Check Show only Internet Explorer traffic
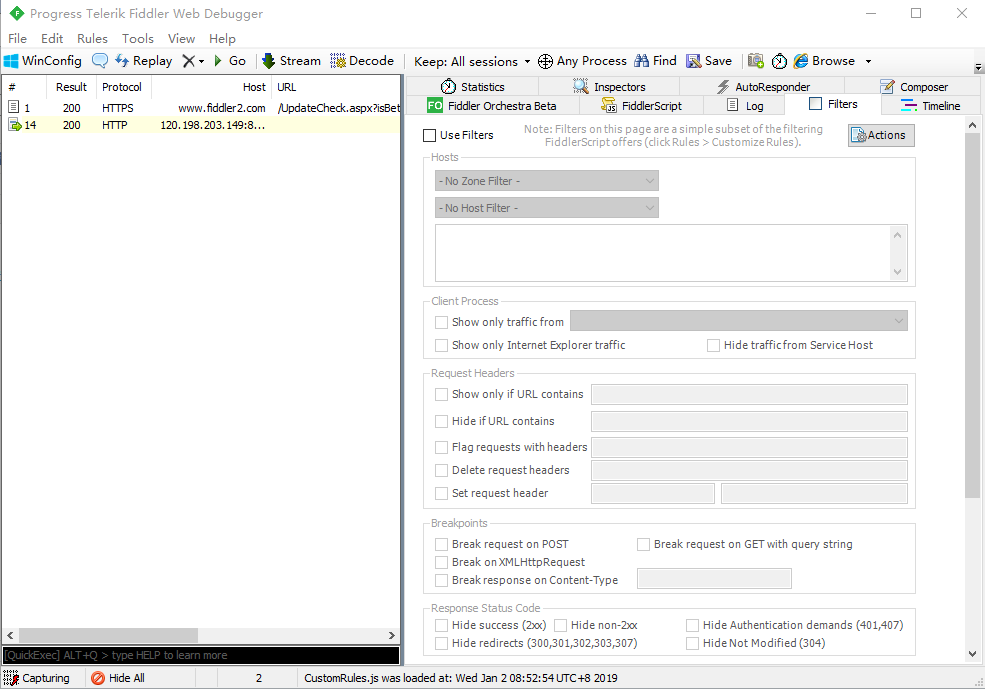985x689 pixels. pyautogui.click(x=442, y=345)
